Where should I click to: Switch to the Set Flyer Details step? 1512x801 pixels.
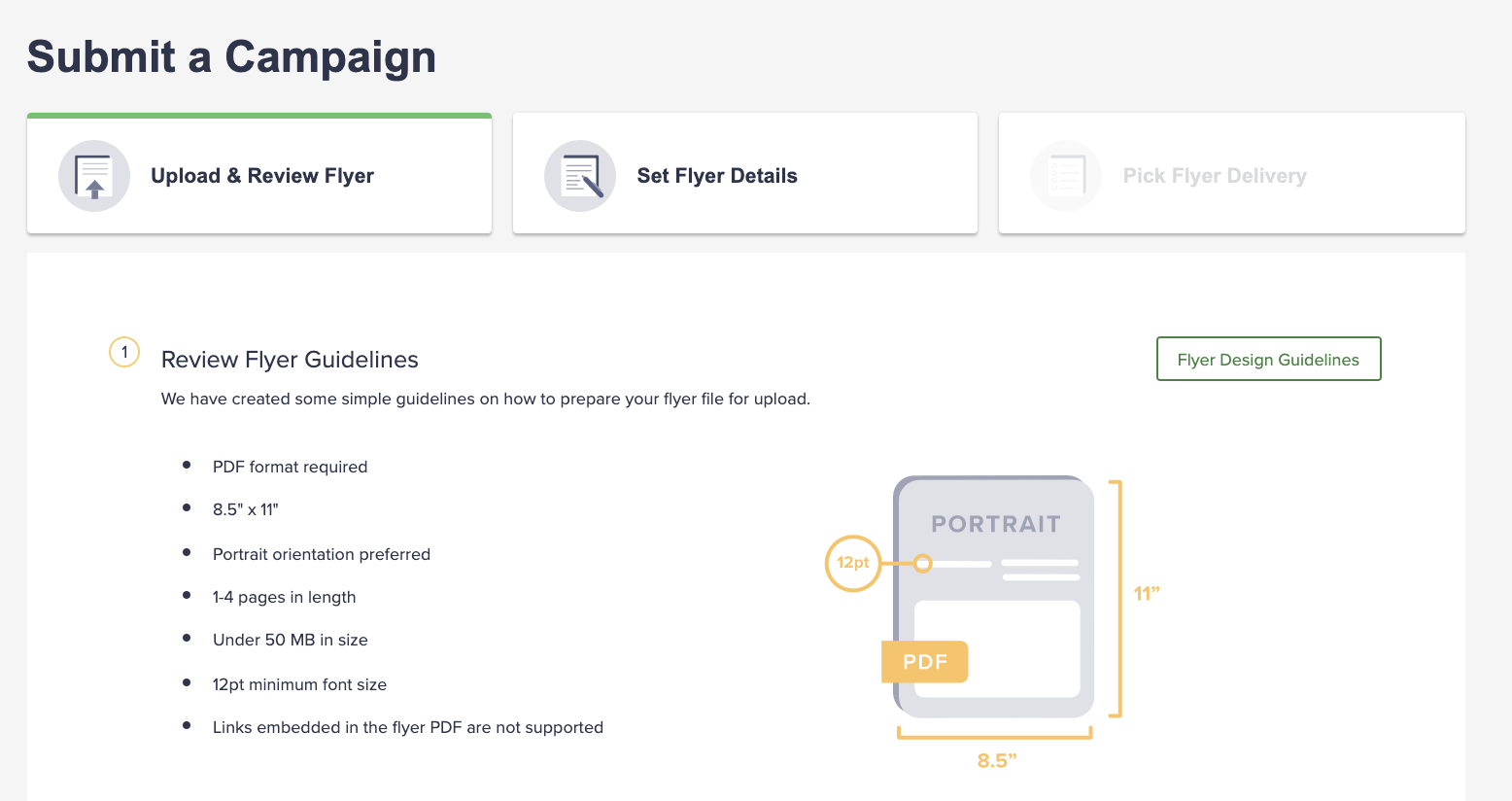coord(745,174)
